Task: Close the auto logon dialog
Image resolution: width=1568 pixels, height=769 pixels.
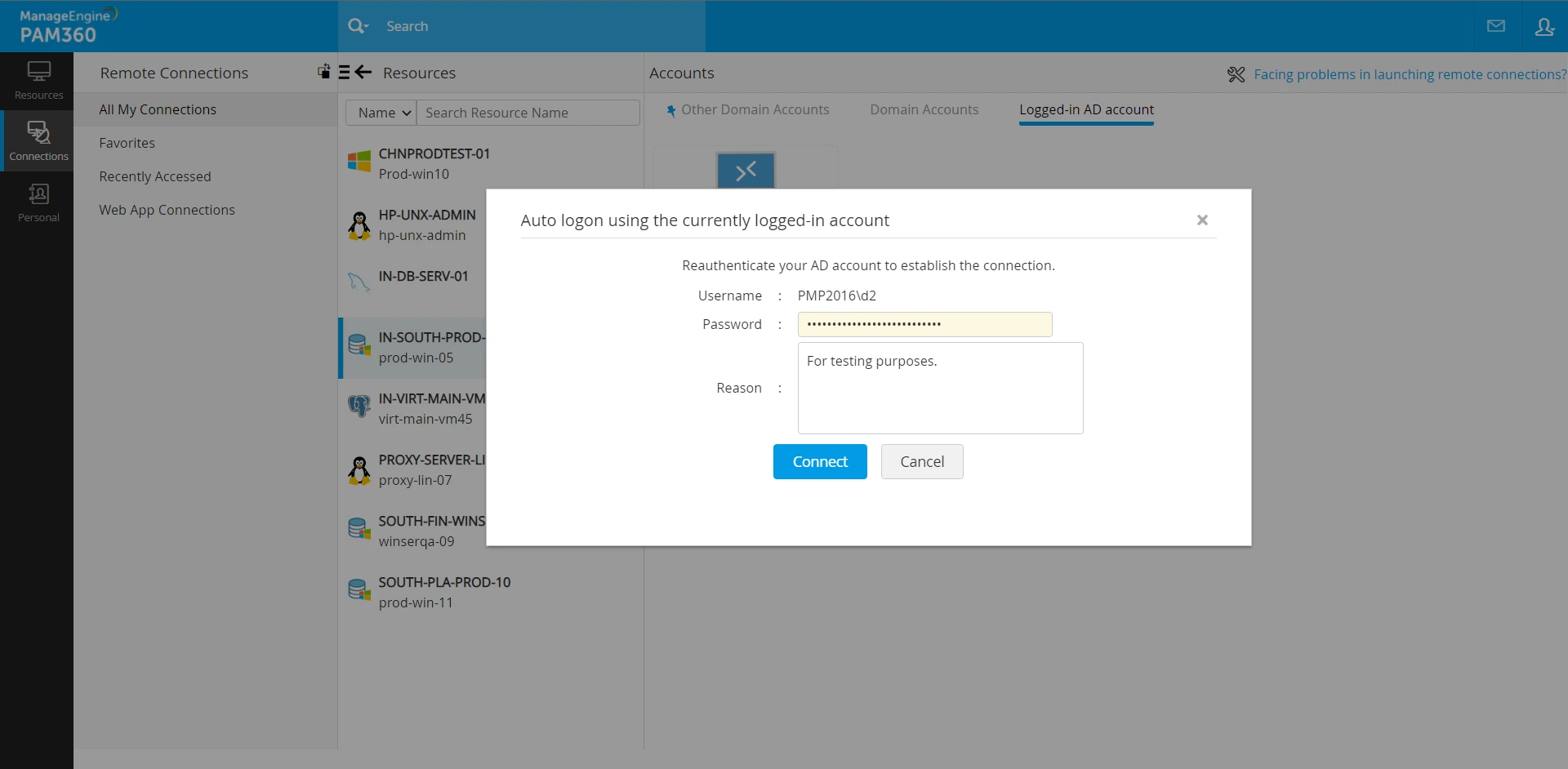Action: (x=1202, y=220)
